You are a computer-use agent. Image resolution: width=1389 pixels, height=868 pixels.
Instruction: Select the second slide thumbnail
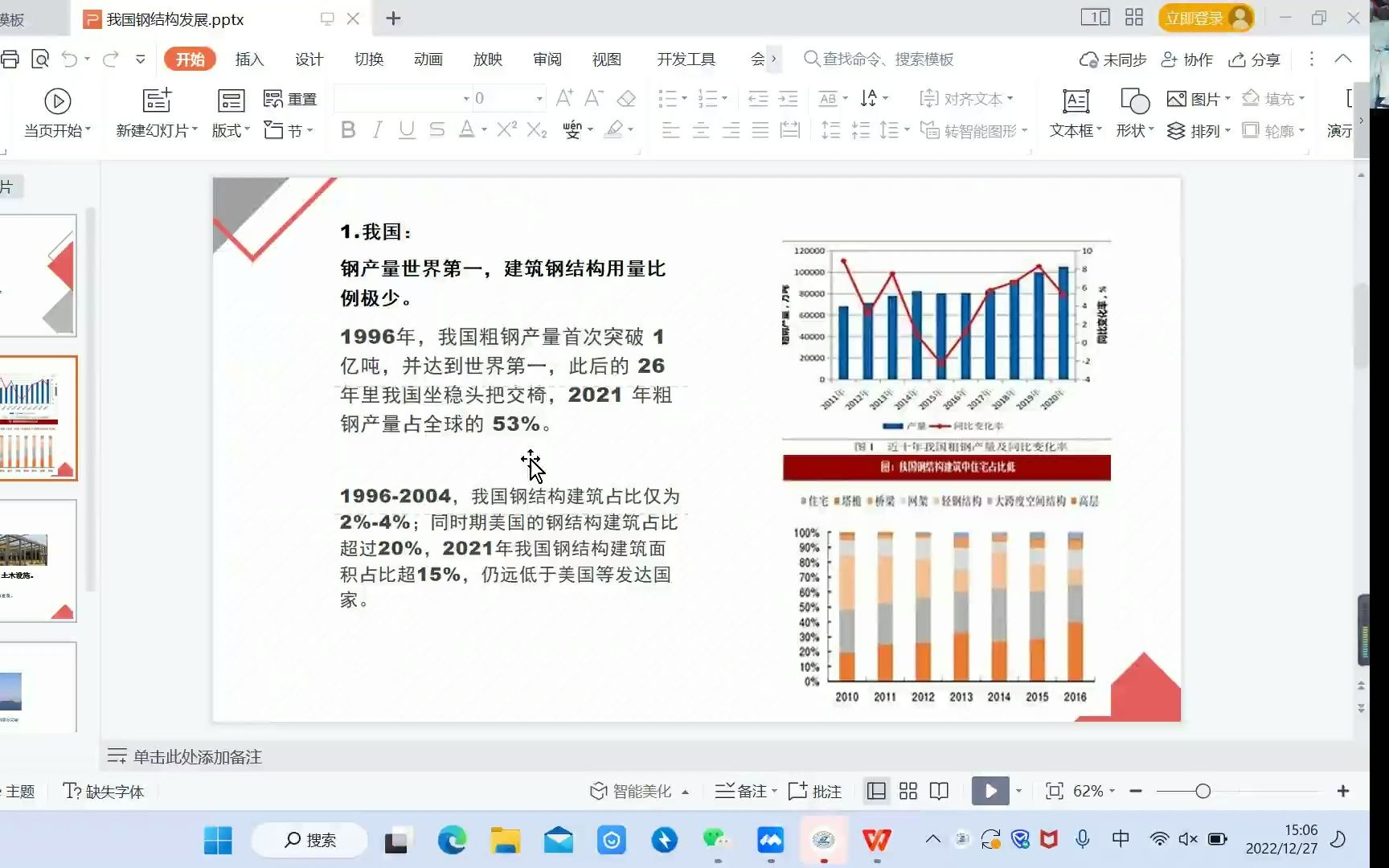39,418
